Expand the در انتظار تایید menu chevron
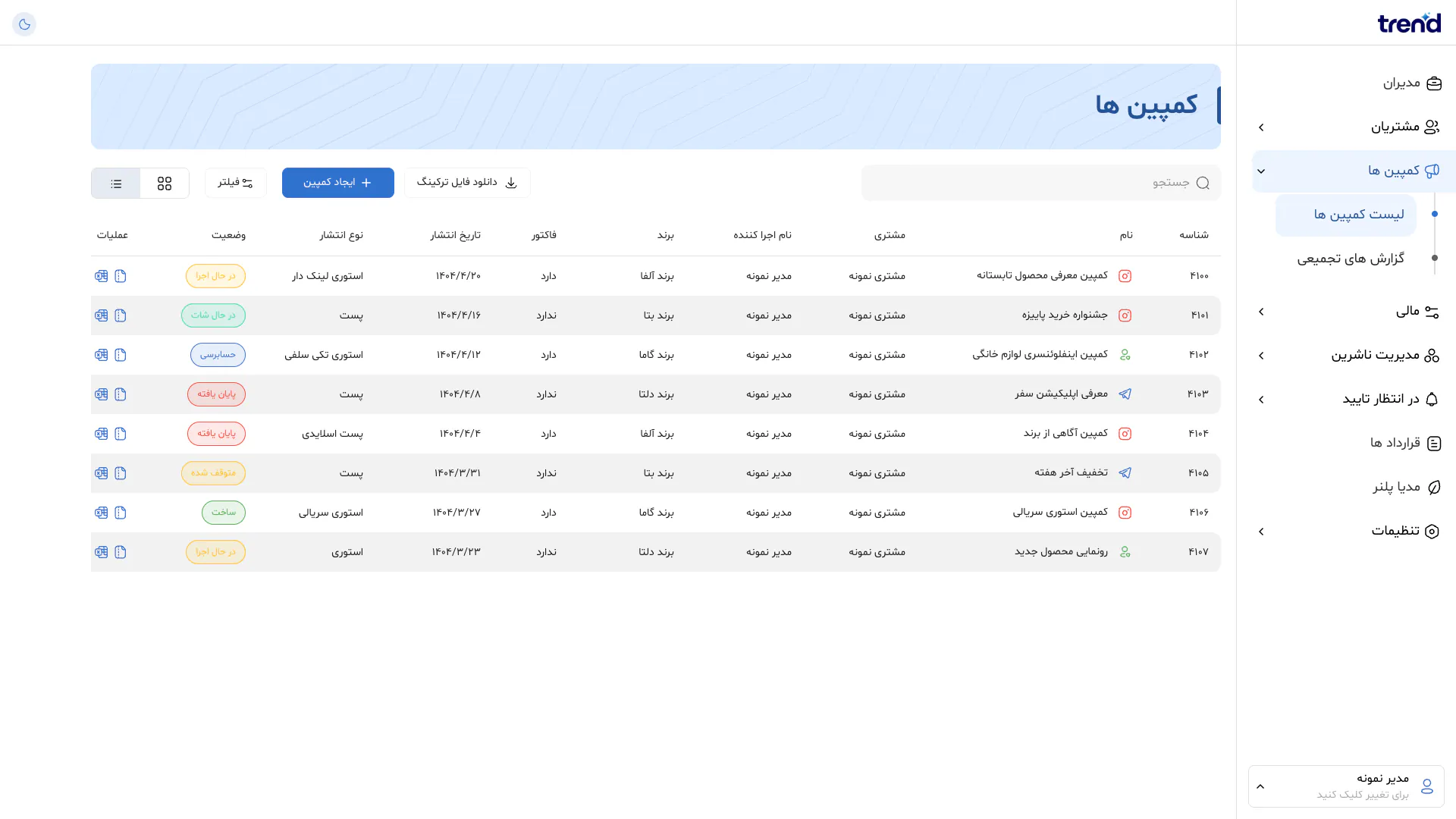The width and height of the screenshot is (1456, 819). [x=1261, y=400]
